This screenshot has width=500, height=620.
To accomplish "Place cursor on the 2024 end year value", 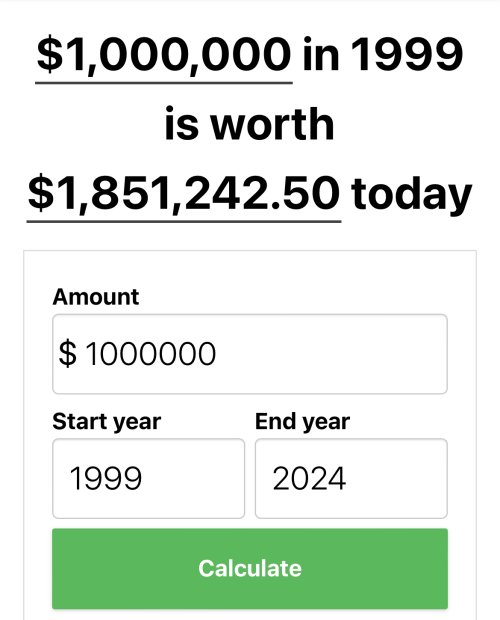I will pos(309,478).
